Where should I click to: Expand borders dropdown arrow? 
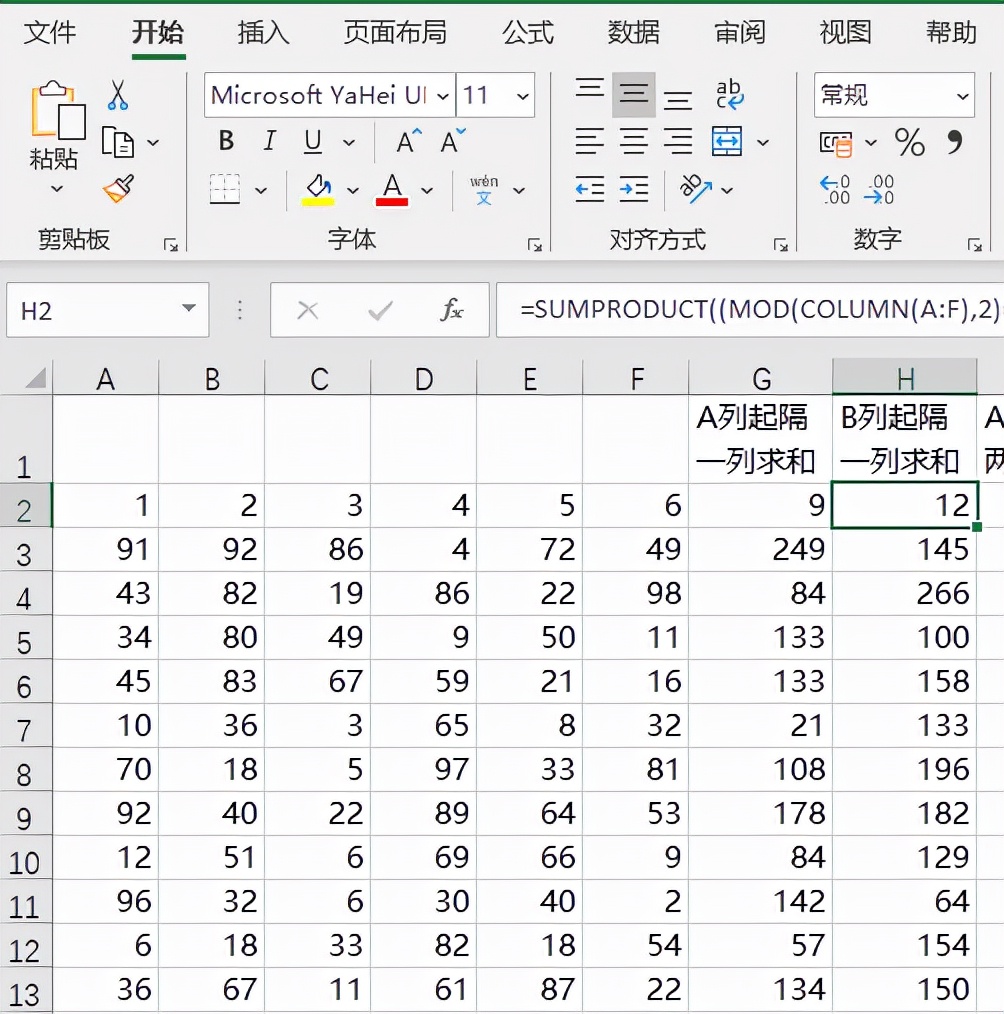click(261, 190)
